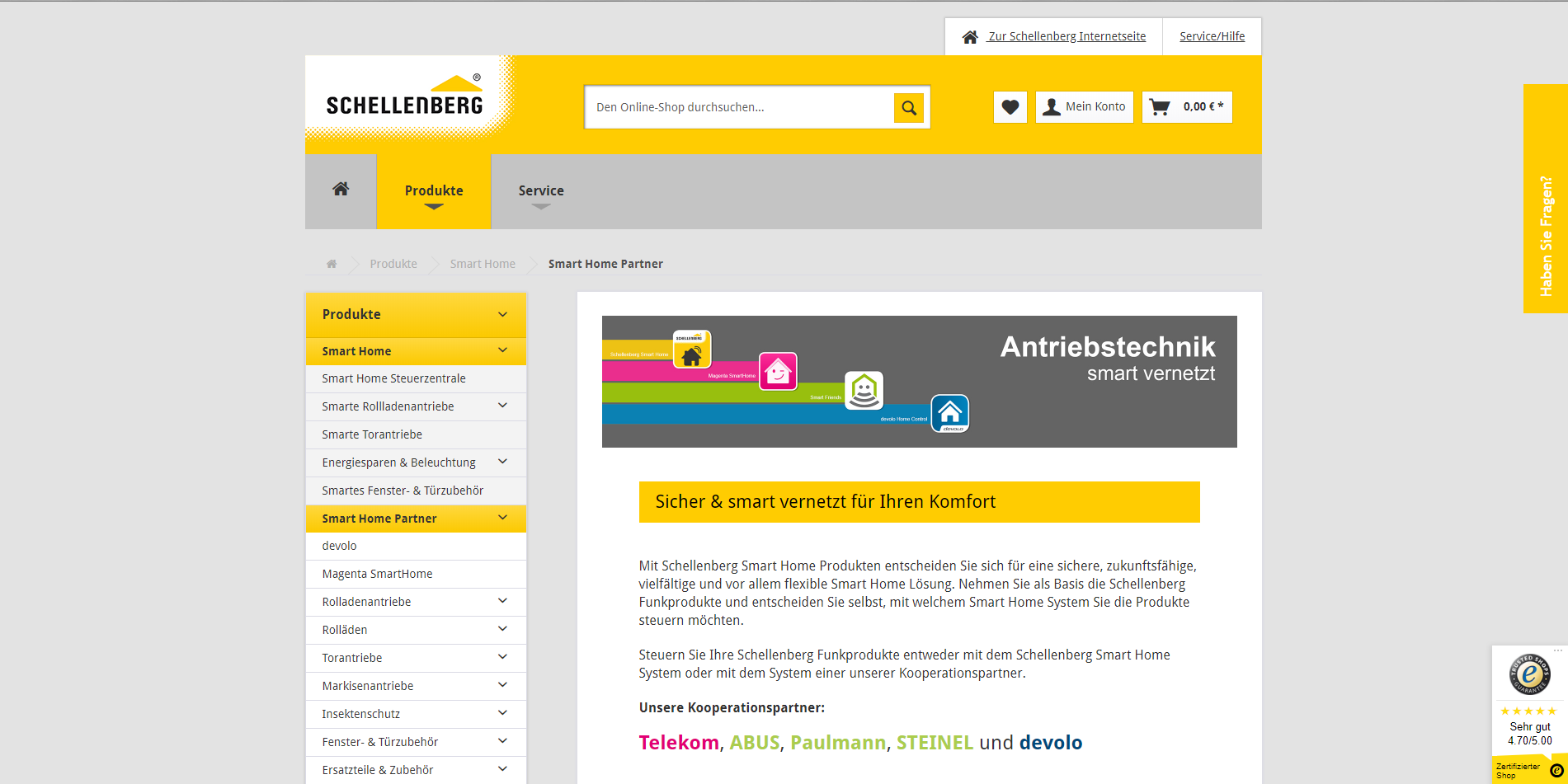This screenshot has height=784, width=1568.
Task: Open the Service/Hilfe link
Action: pos(1212,36)
